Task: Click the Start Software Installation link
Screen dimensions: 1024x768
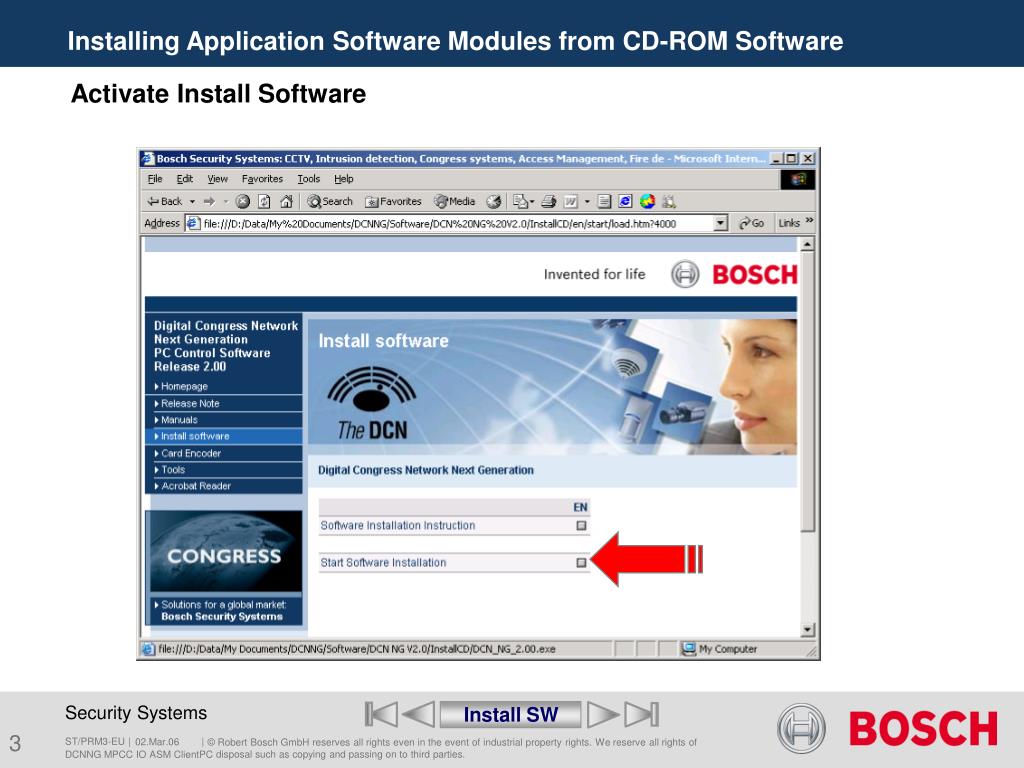Action: (383, 563)
